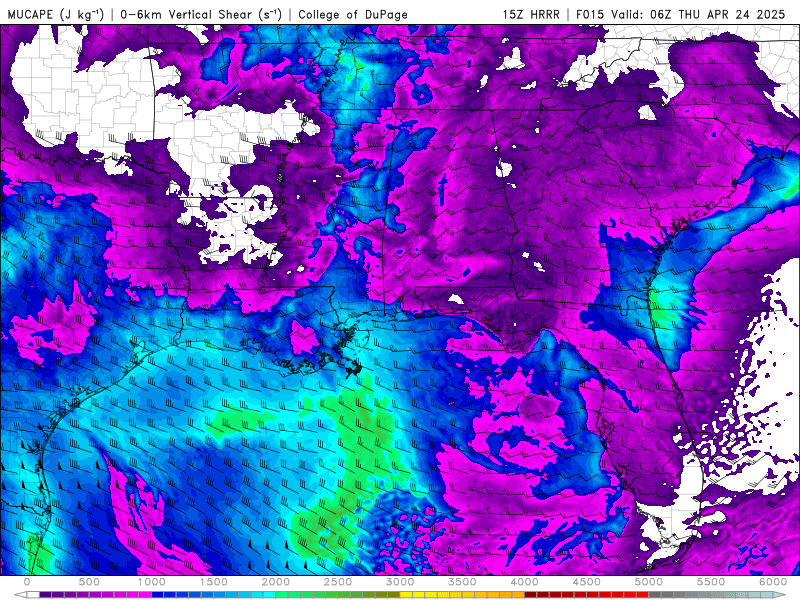
Task: Click the right end arrow of the color scale
Action: [780, 595]
